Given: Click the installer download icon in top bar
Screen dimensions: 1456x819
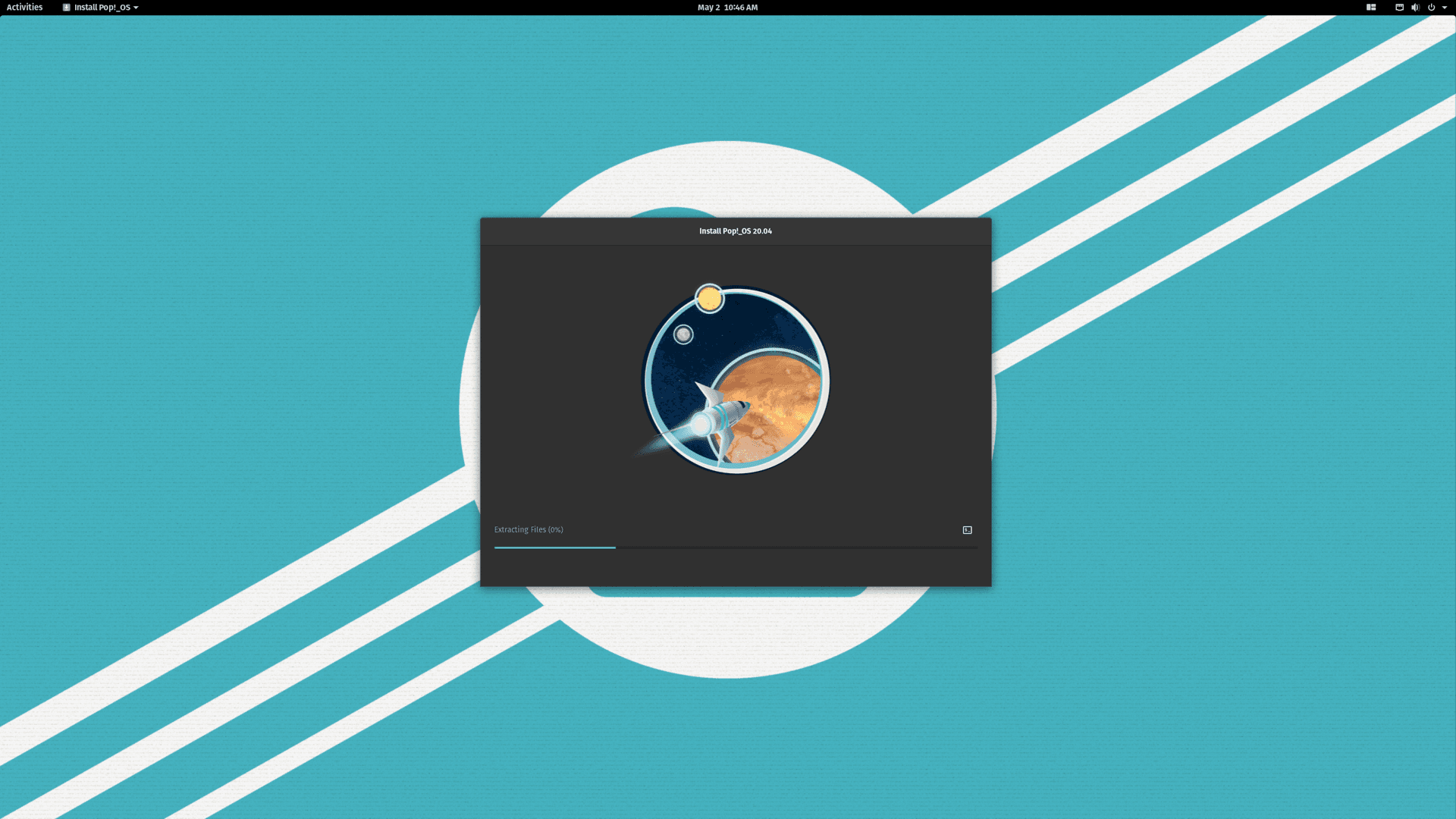Looking at the screenshot, I should tap(67, 8).
